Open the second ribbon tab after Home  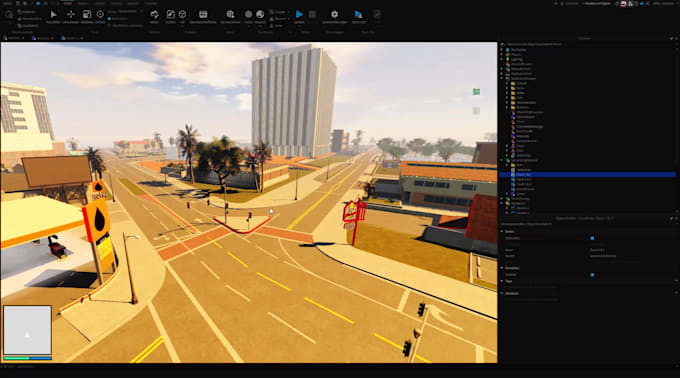(83, 3)
